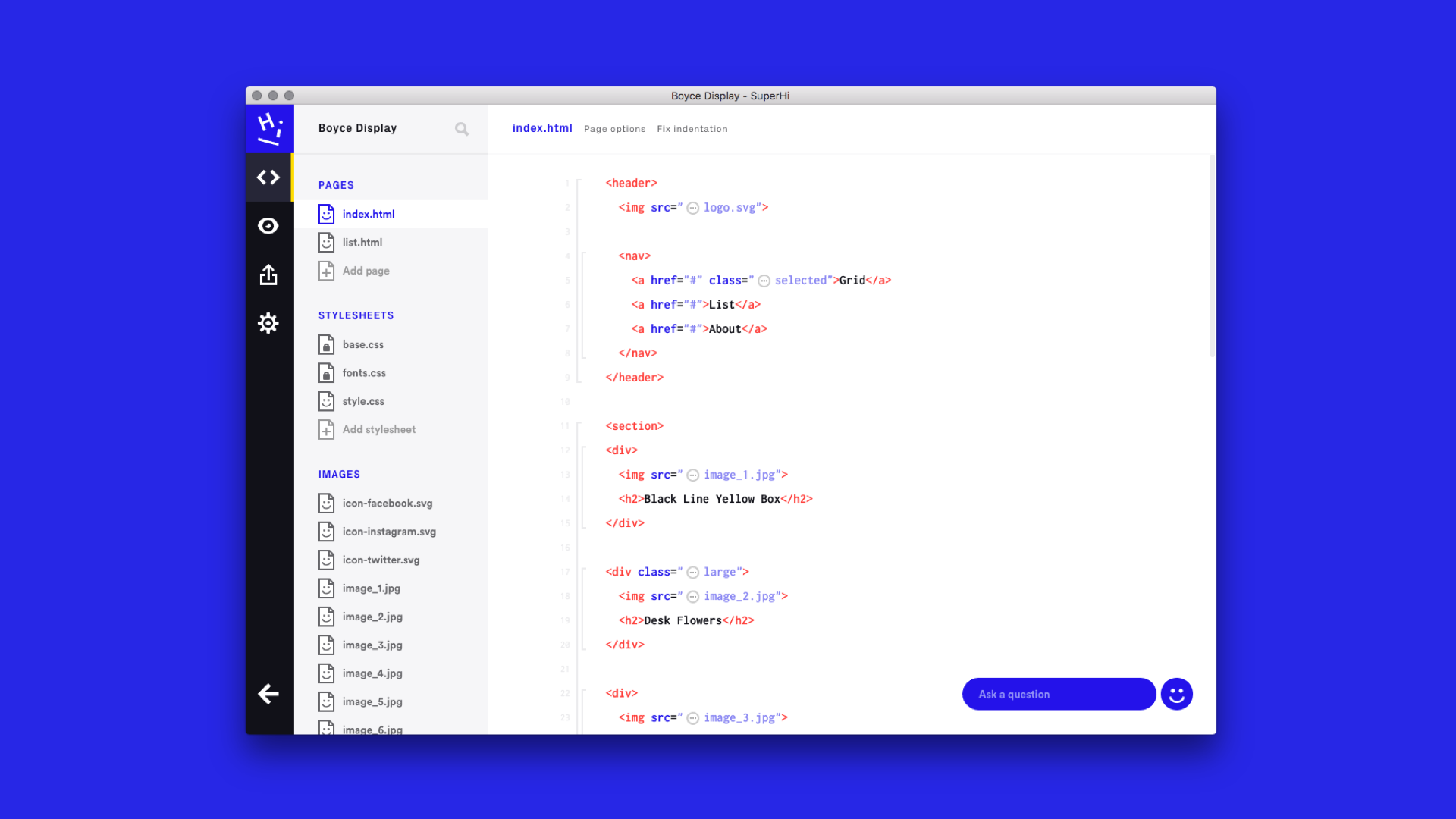Click the Desk Flowers heading text
Screen dimensions: 1456x819
coord(682,620)
